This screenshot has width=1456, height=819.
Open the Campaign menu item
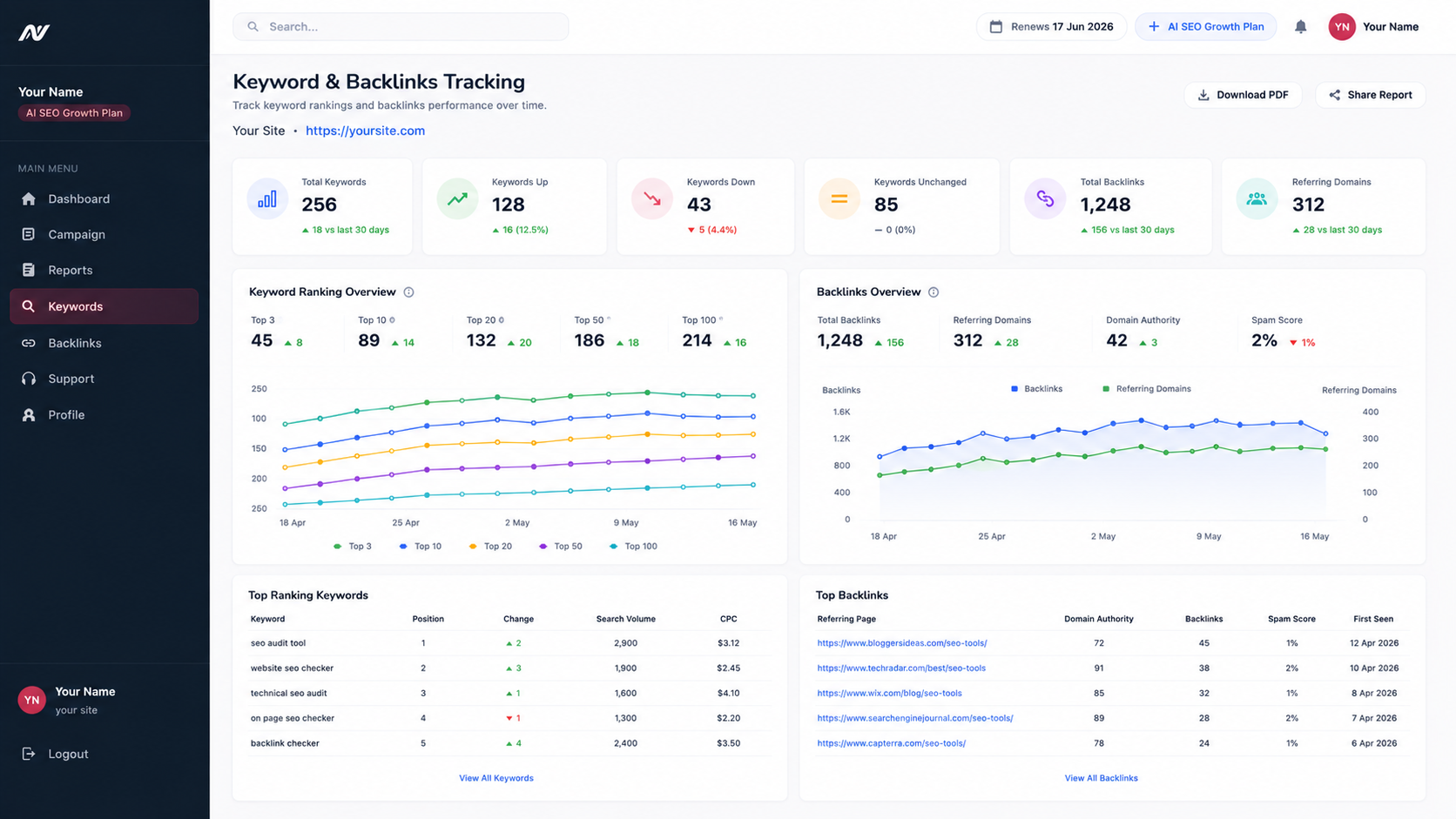pyautogui.click(x=104, y=235)
